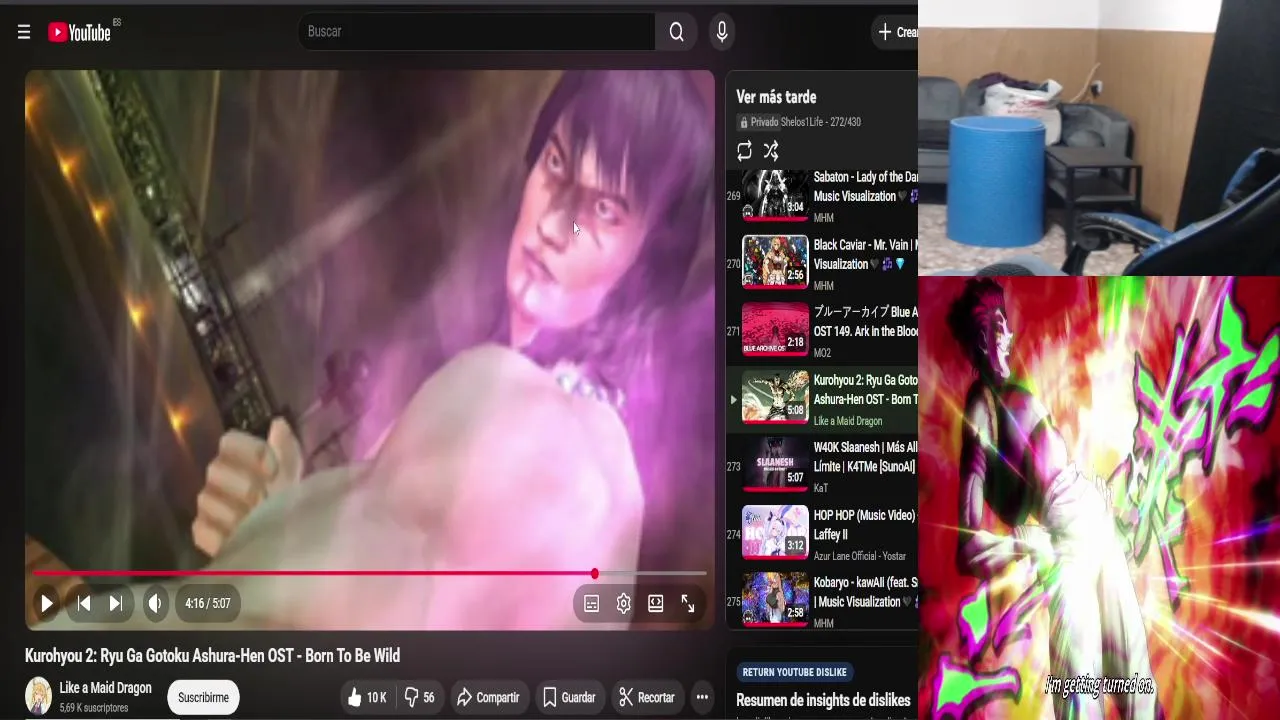Open the Like a Maid Dragon channel name
Image resolution: width=1280 pixels, height=720 pixels.
pyautogui.click(x=105, y=688)
